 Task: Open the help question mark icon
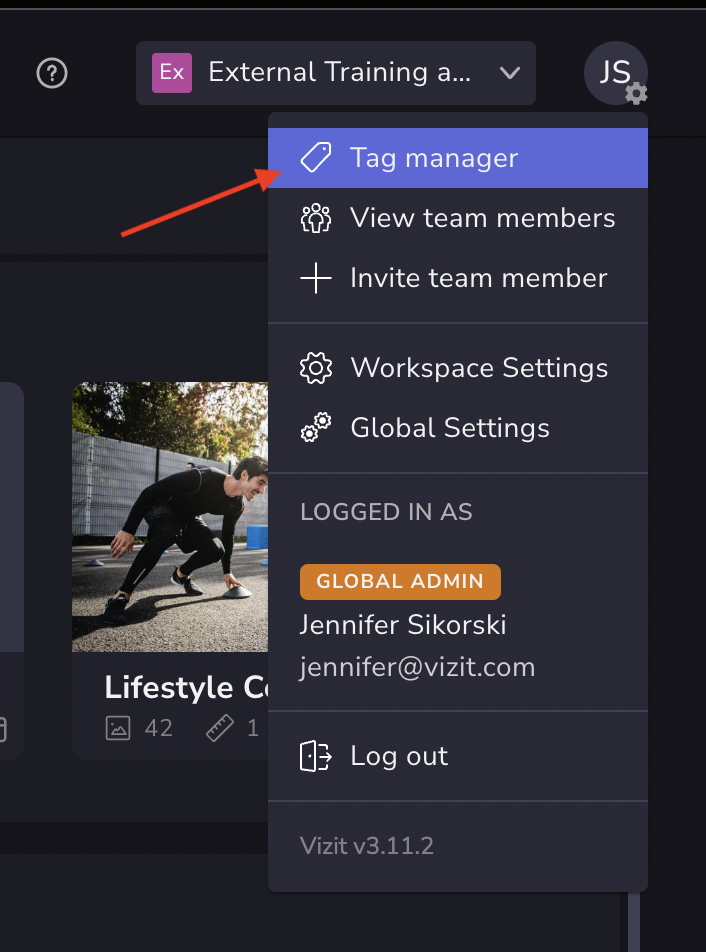[x=52, y=73]
